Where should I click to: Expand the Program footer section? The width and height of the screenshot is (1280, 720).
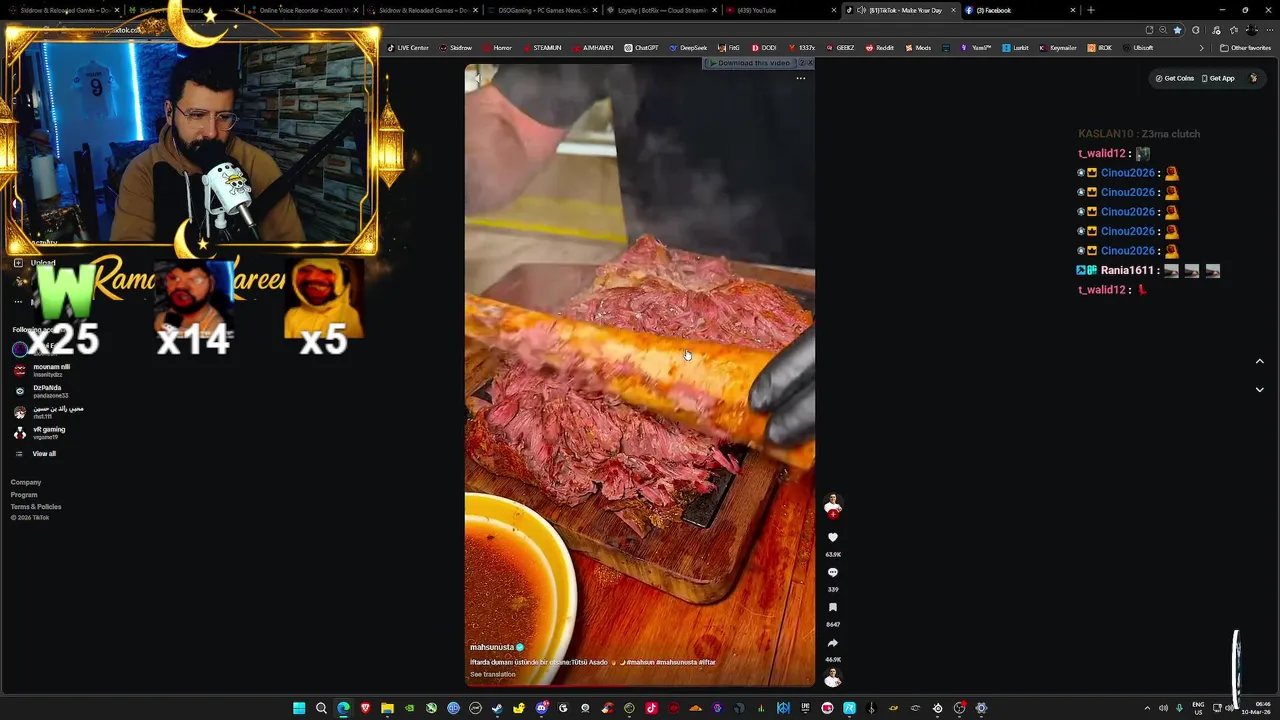click(x=24, y=494)
